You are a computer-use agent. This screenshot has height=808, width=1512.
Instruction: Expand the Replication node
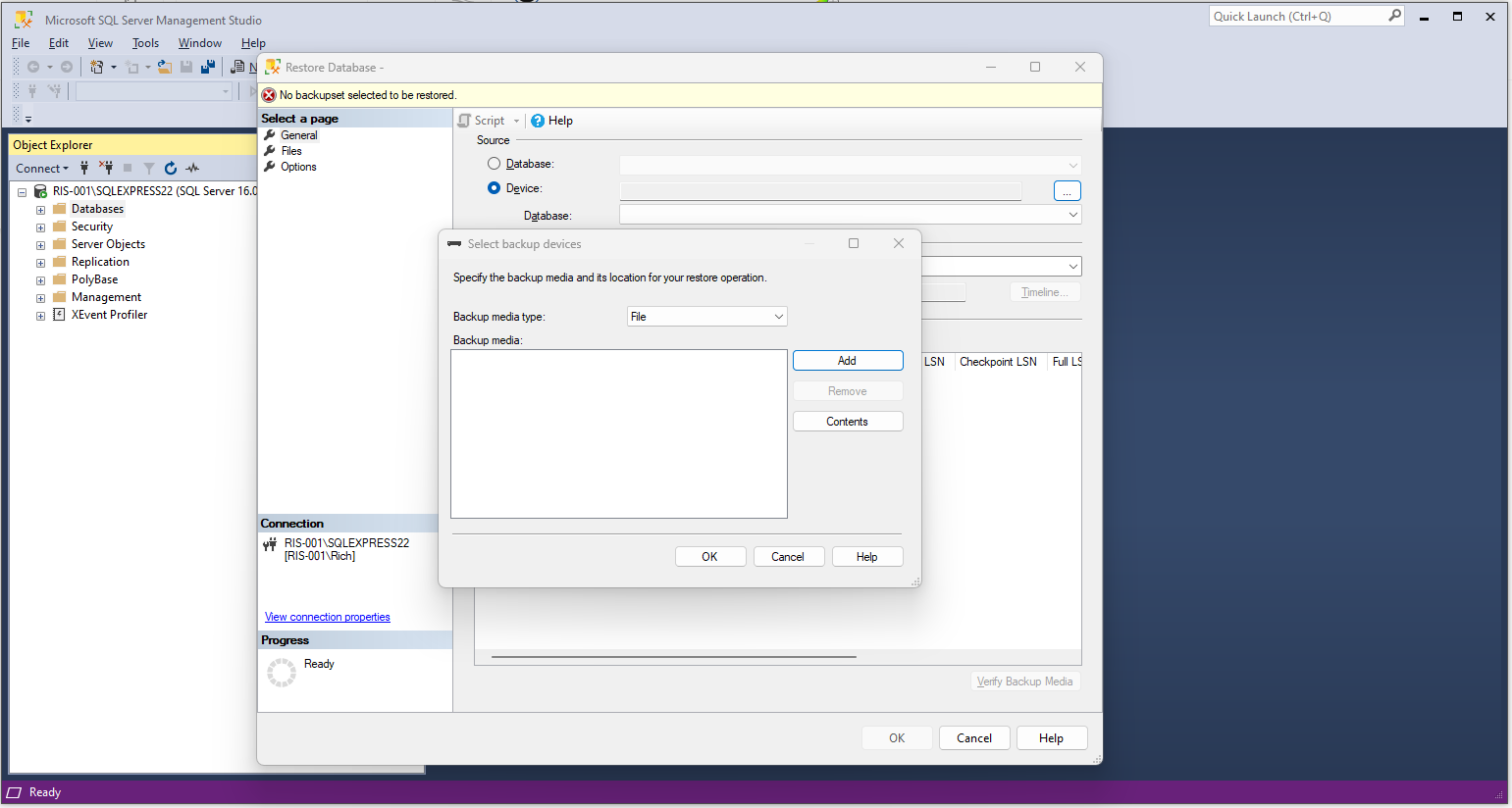(40, 263)
